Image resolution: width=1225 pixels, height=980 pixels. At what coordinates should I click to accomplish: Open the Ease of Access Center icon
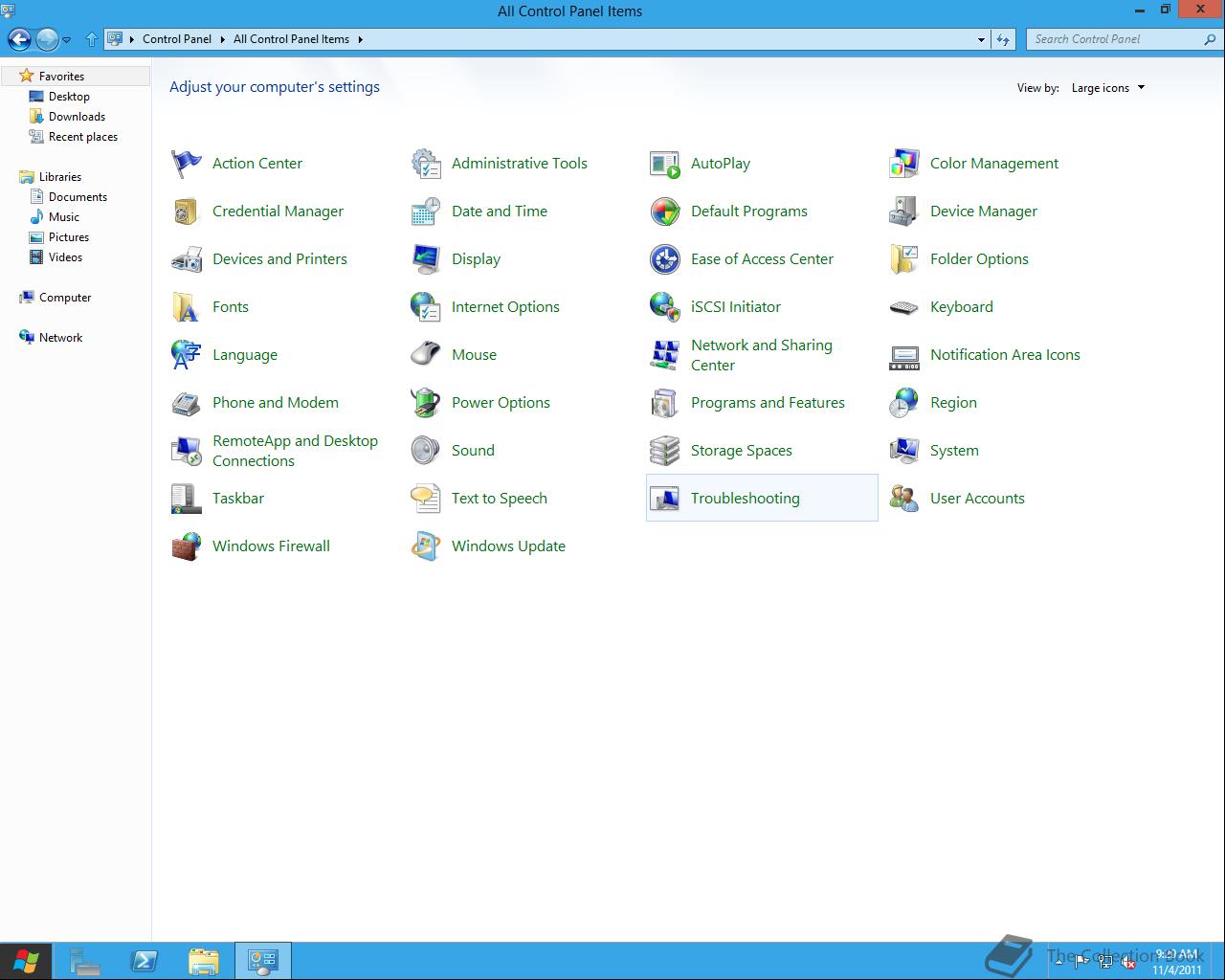point(664,259)
